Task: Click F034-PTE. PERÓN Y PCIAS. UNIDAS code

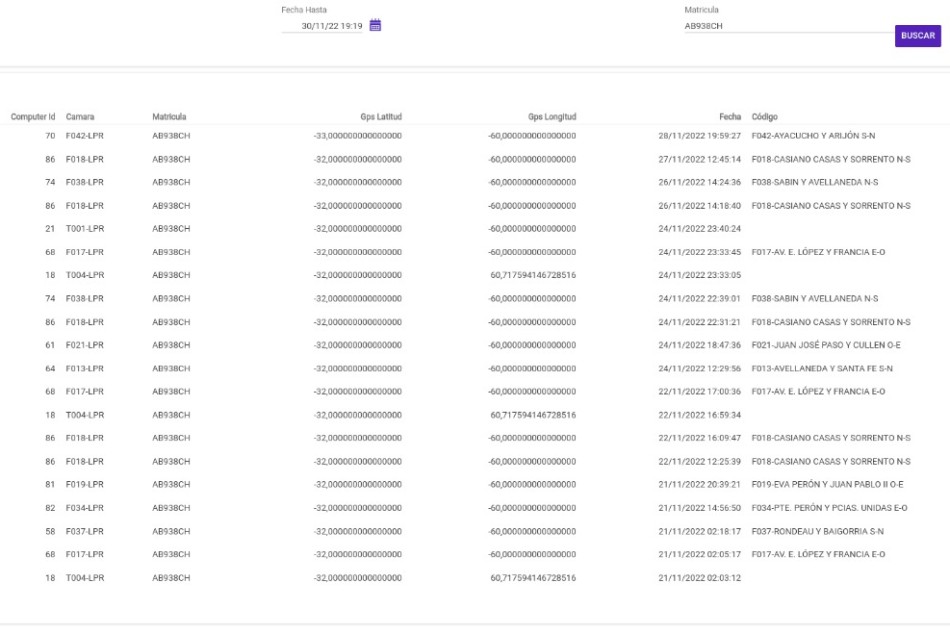Action: 829,508
